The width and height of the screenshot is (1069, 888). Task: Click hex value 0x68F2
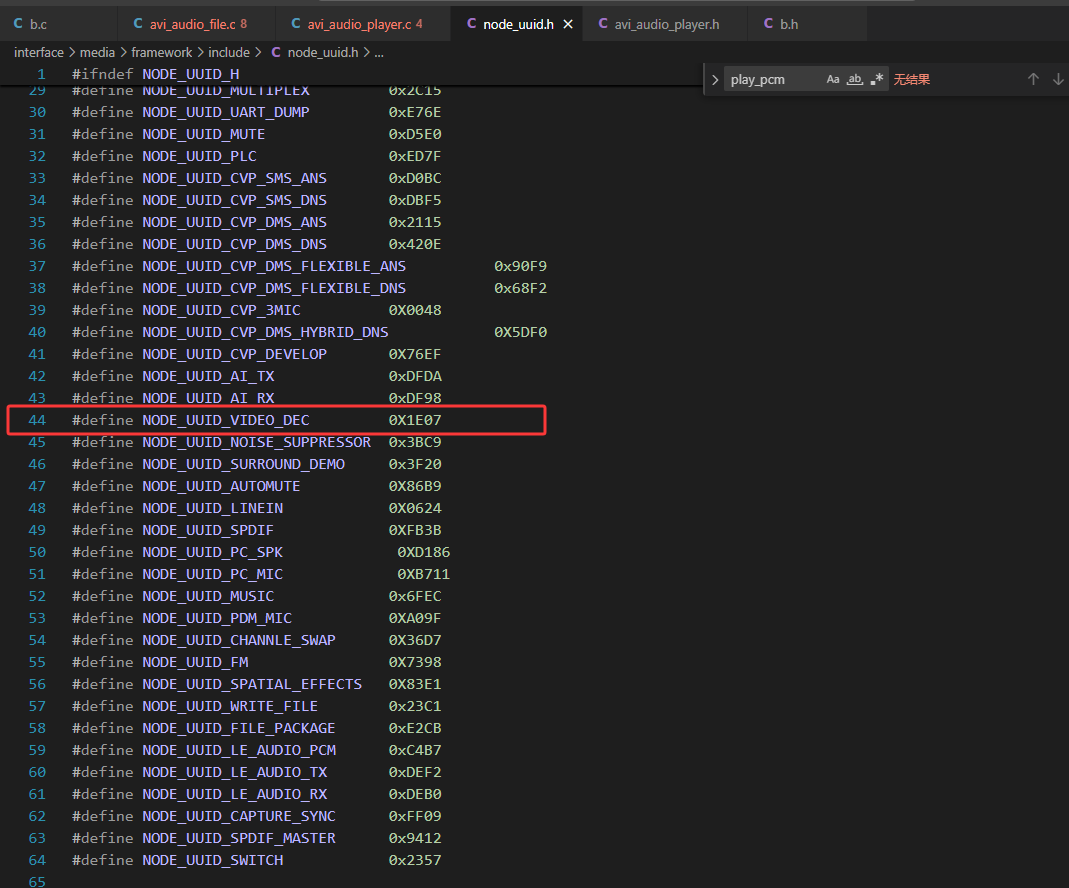(520, 288)
